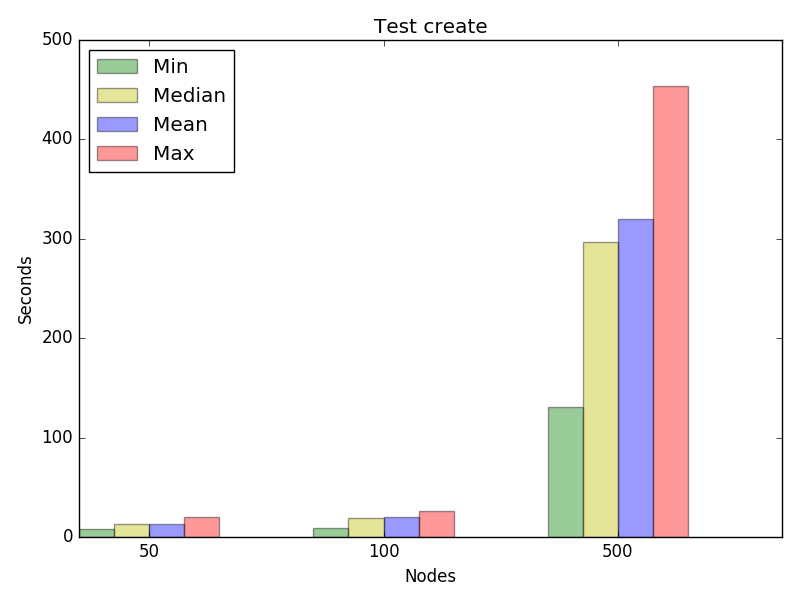Click the red Max bar for 100 nodes
800x600 pixels.
coord(436,524)
